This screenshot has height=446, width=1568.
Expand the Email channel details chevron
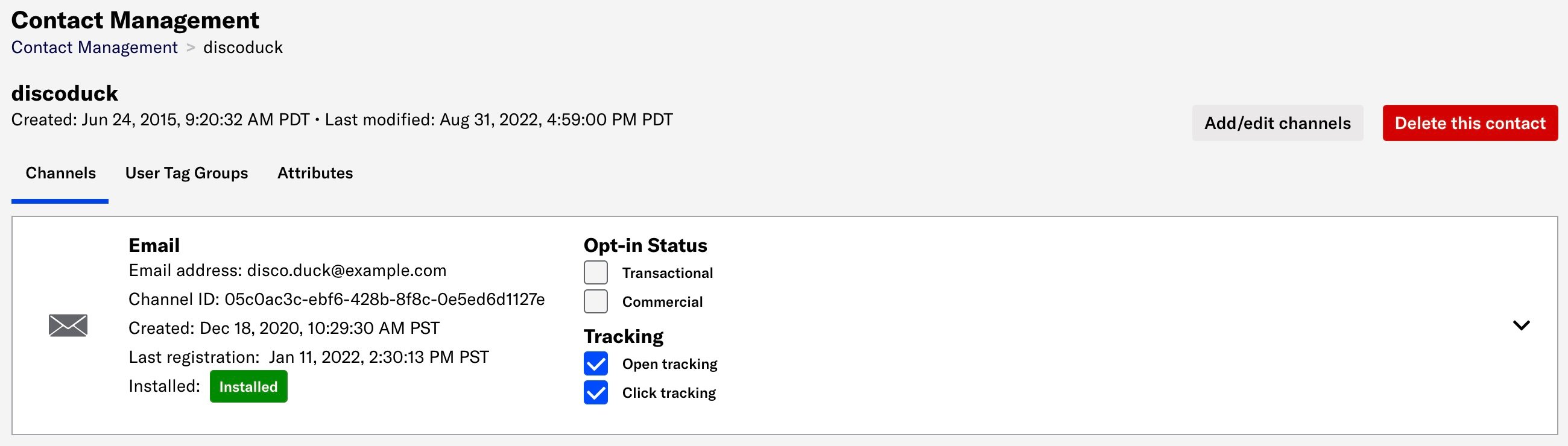(1520, 325)
